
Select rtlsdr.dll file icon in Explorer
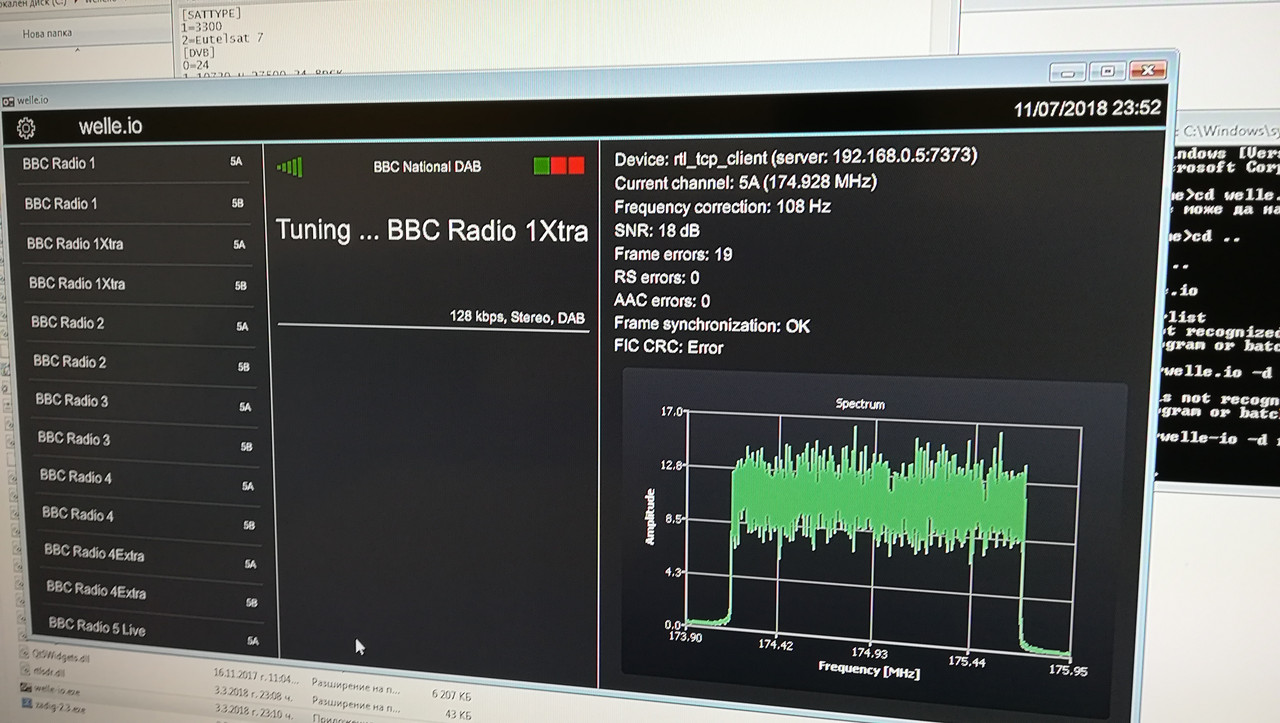pos(24,671)
